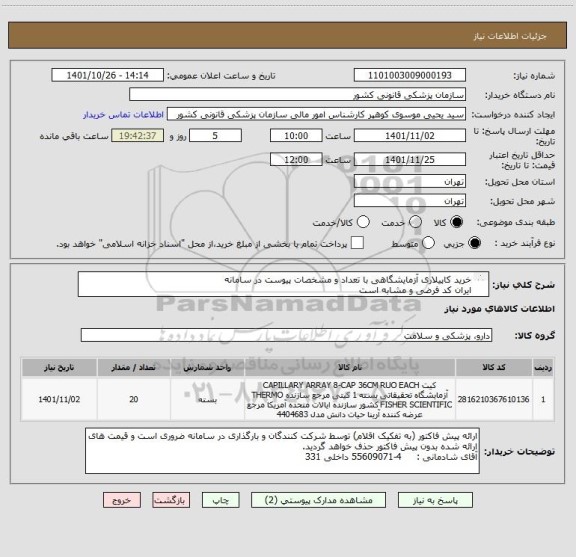Choose متوسط purchase process option
The image size is (576, 557).
pos(428,243)
